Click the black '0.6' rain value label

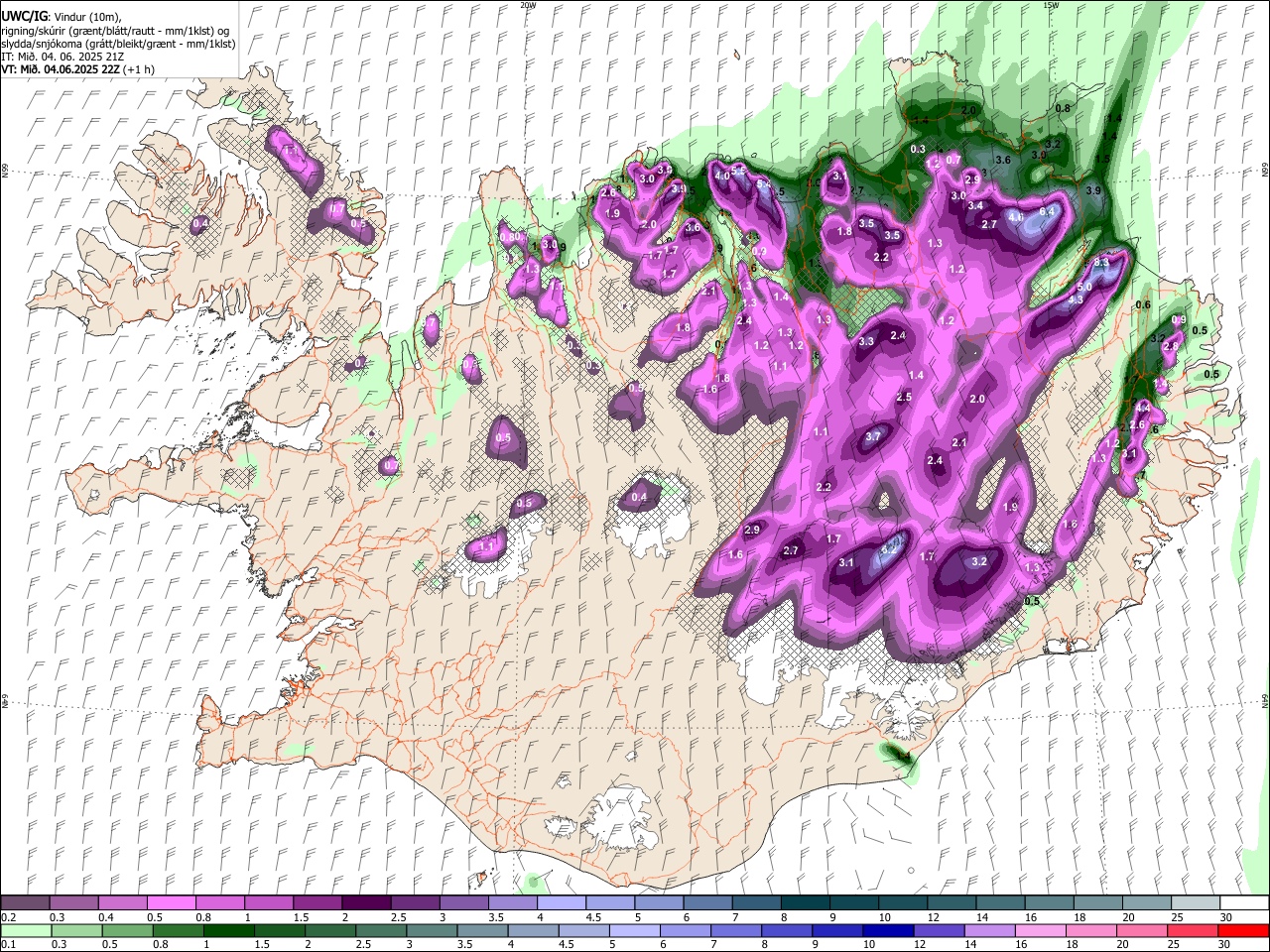tap(1143, 305)
